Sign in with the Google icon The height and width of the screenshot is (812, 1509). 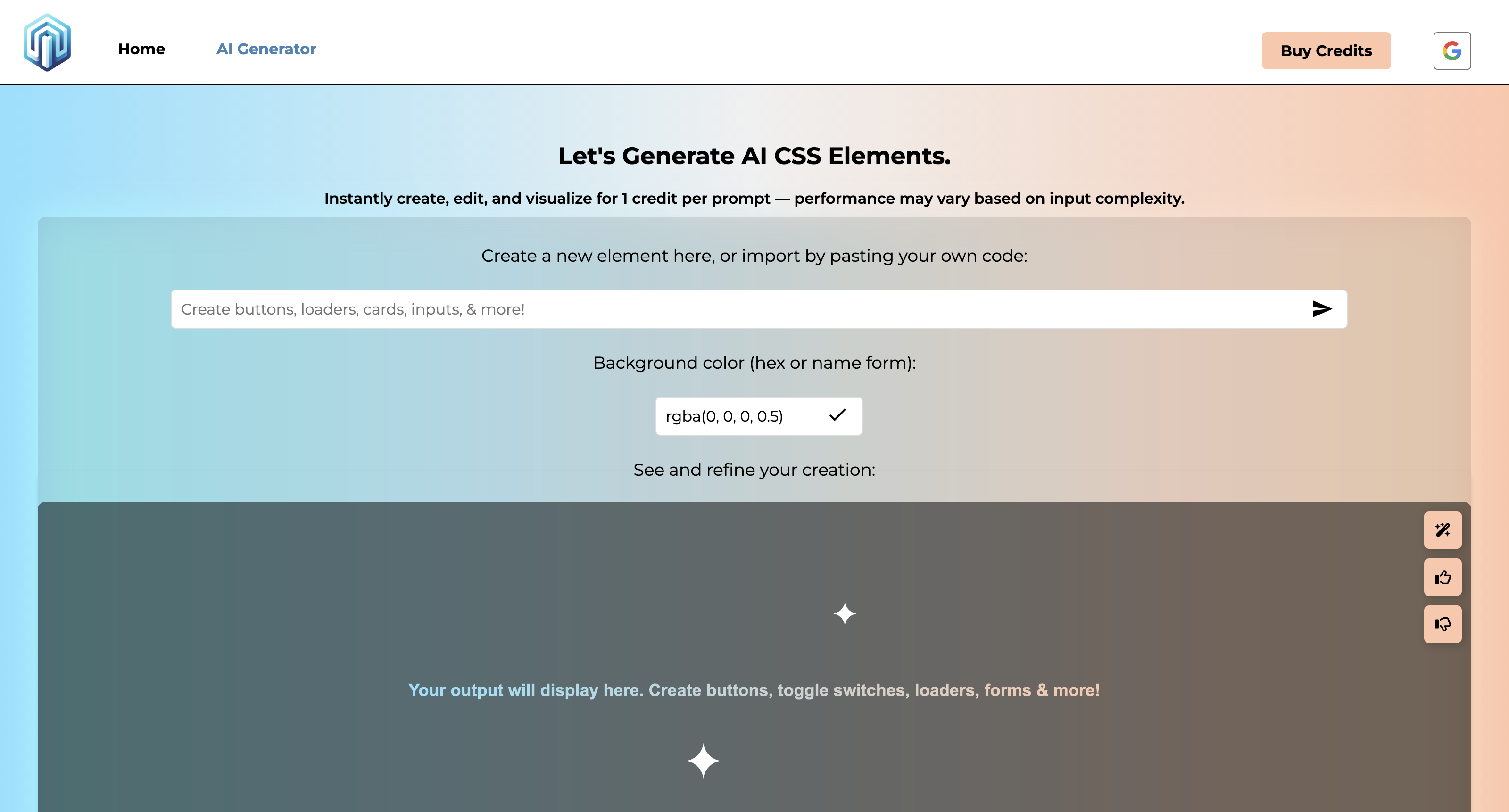click(x=1451, y=51)
